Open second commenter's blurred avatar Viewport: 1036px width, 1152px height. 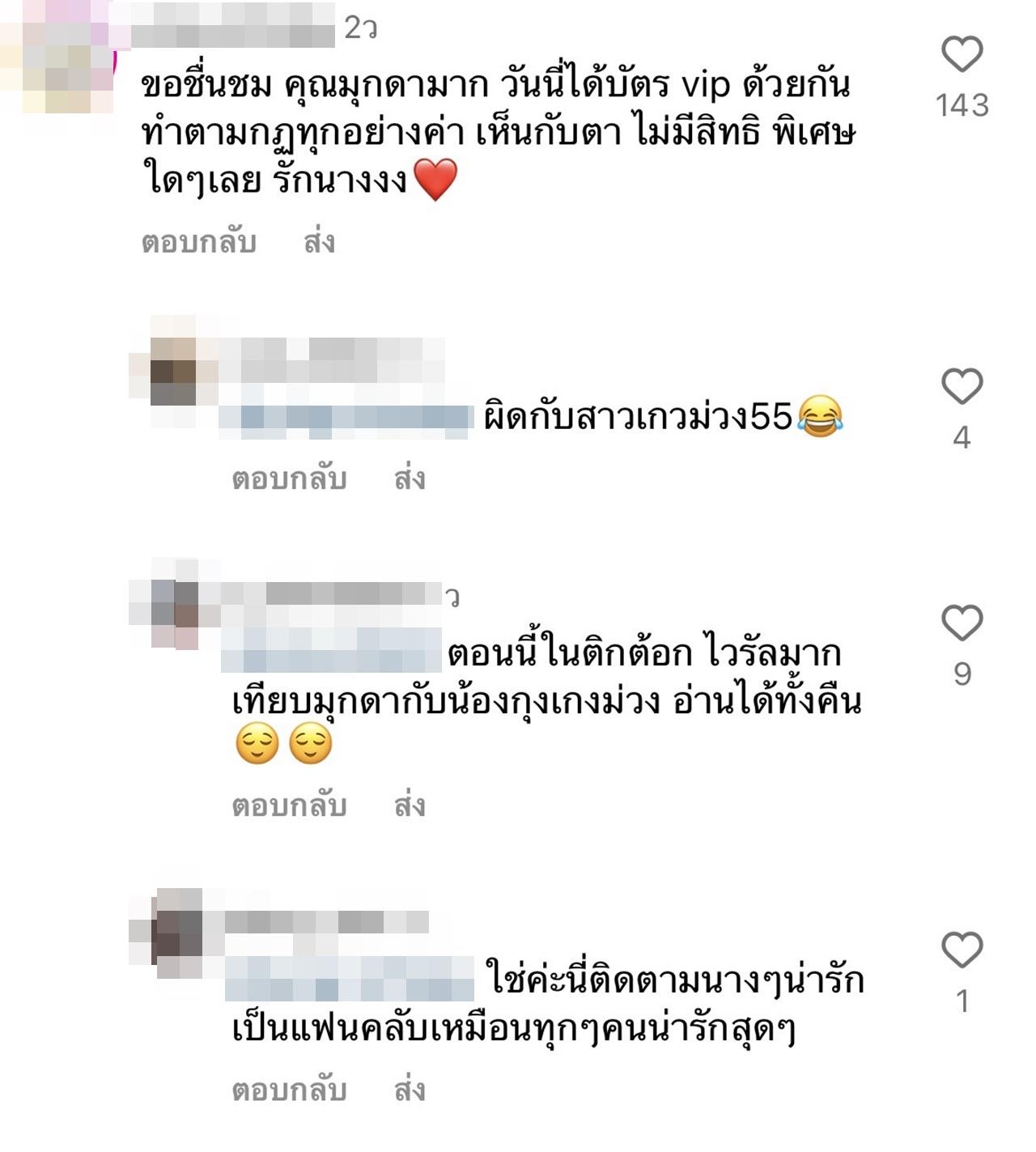point(174,372)
